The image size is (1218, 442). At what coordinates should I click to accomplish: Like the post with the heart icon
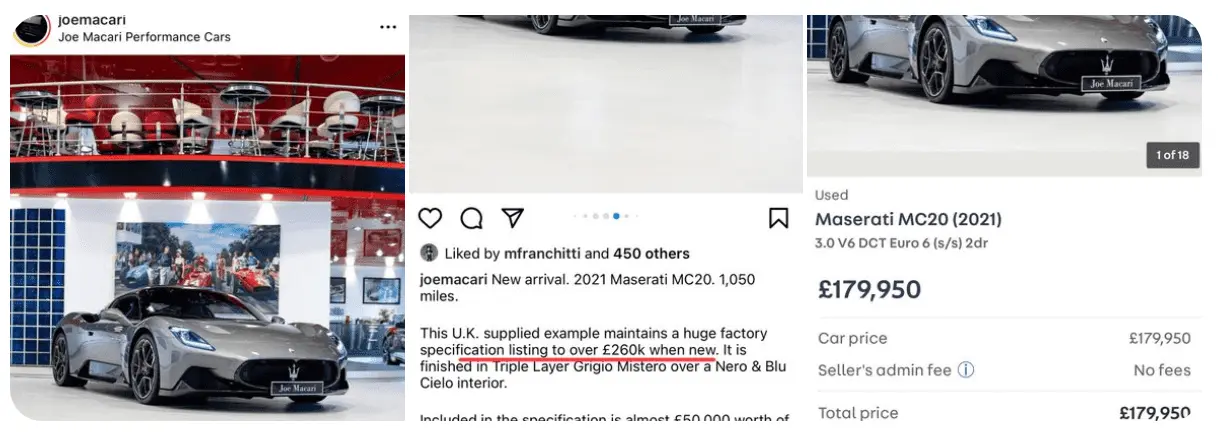[x=430, y=218]
